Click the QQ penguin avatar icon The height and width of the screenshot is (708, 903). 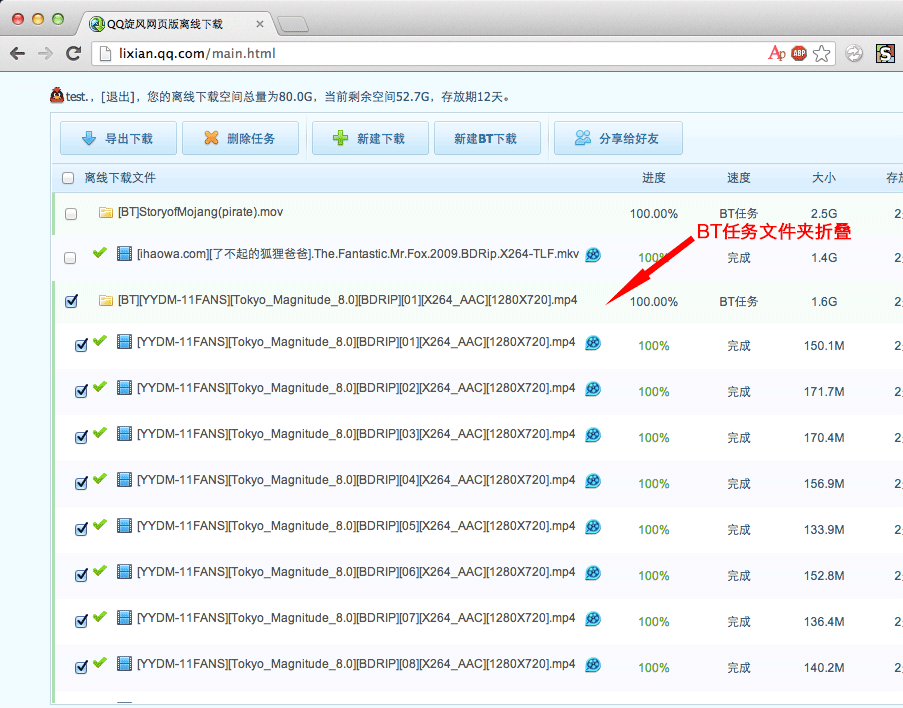[56, 95]
